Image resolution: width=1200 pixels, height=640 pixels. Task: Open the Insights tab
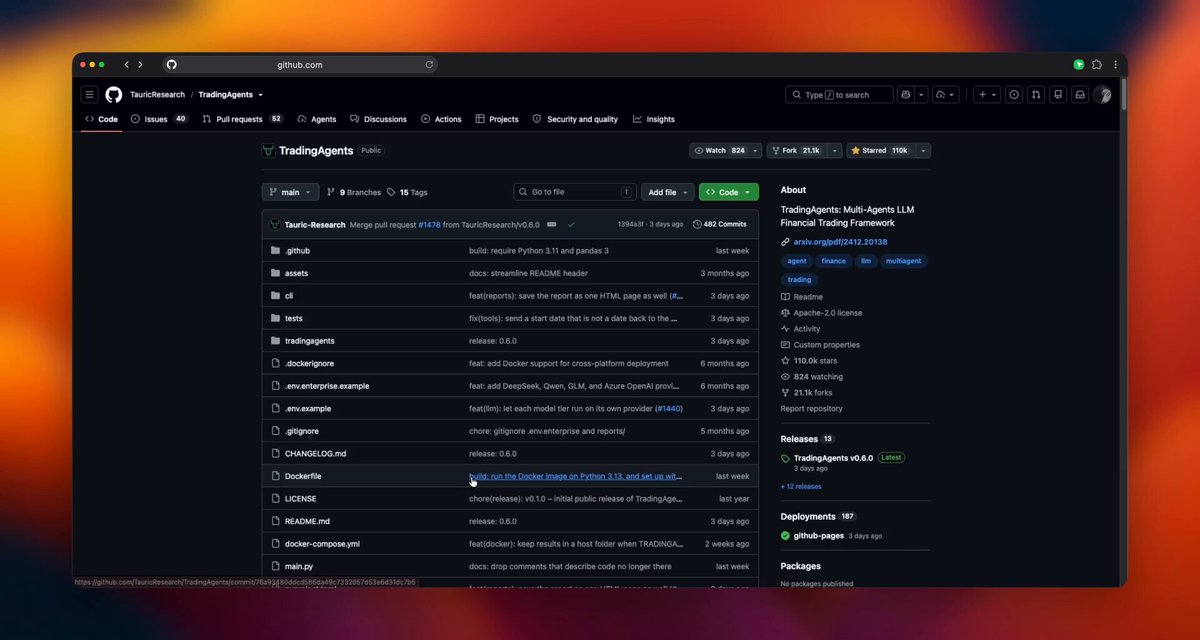pyautogui.click(x=654, y=119)
